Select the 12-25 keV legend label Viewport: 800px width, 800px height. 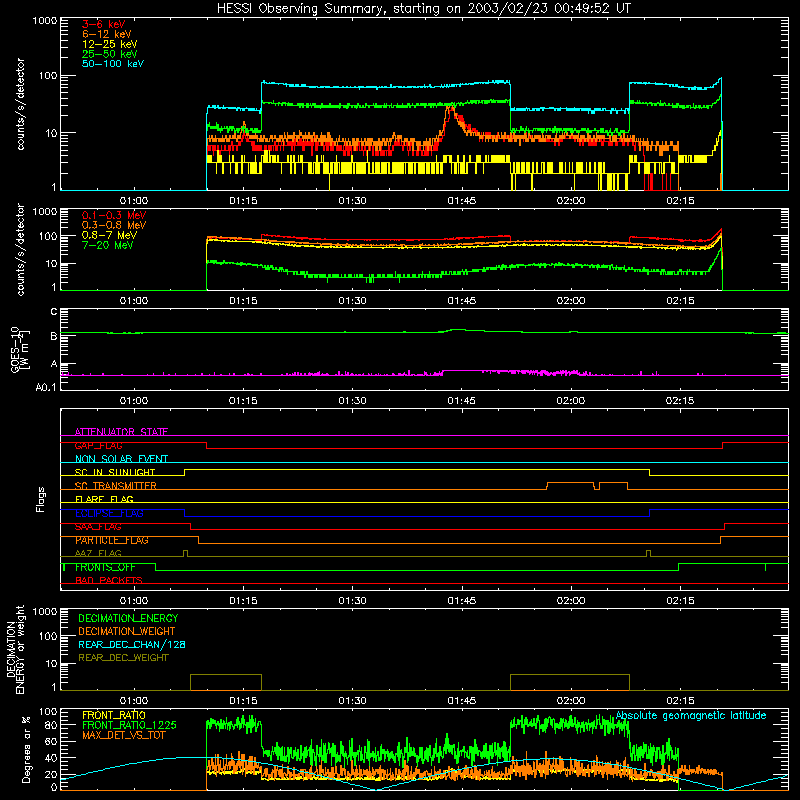tap(110, 44)
